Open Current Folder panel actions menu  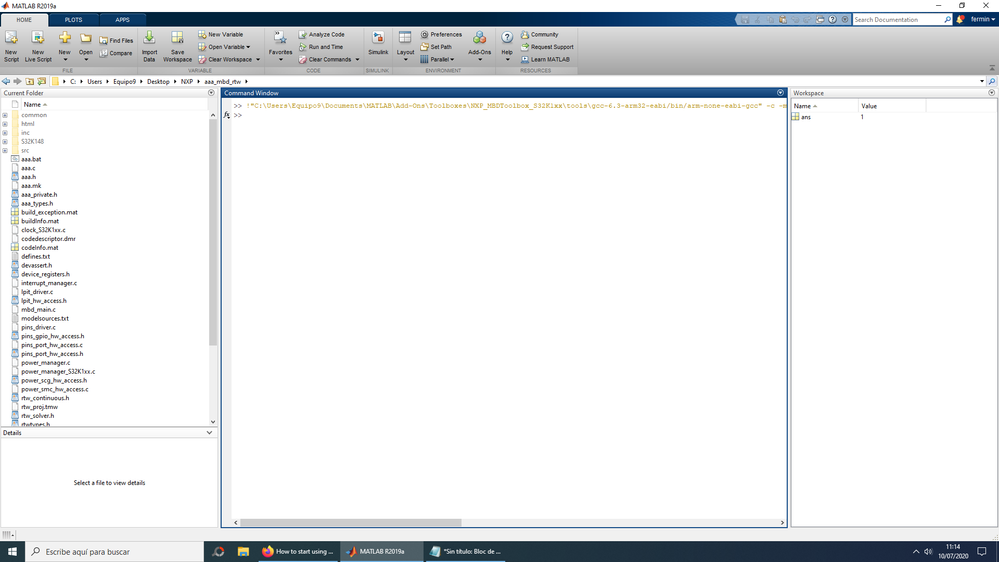click(211, 93)
